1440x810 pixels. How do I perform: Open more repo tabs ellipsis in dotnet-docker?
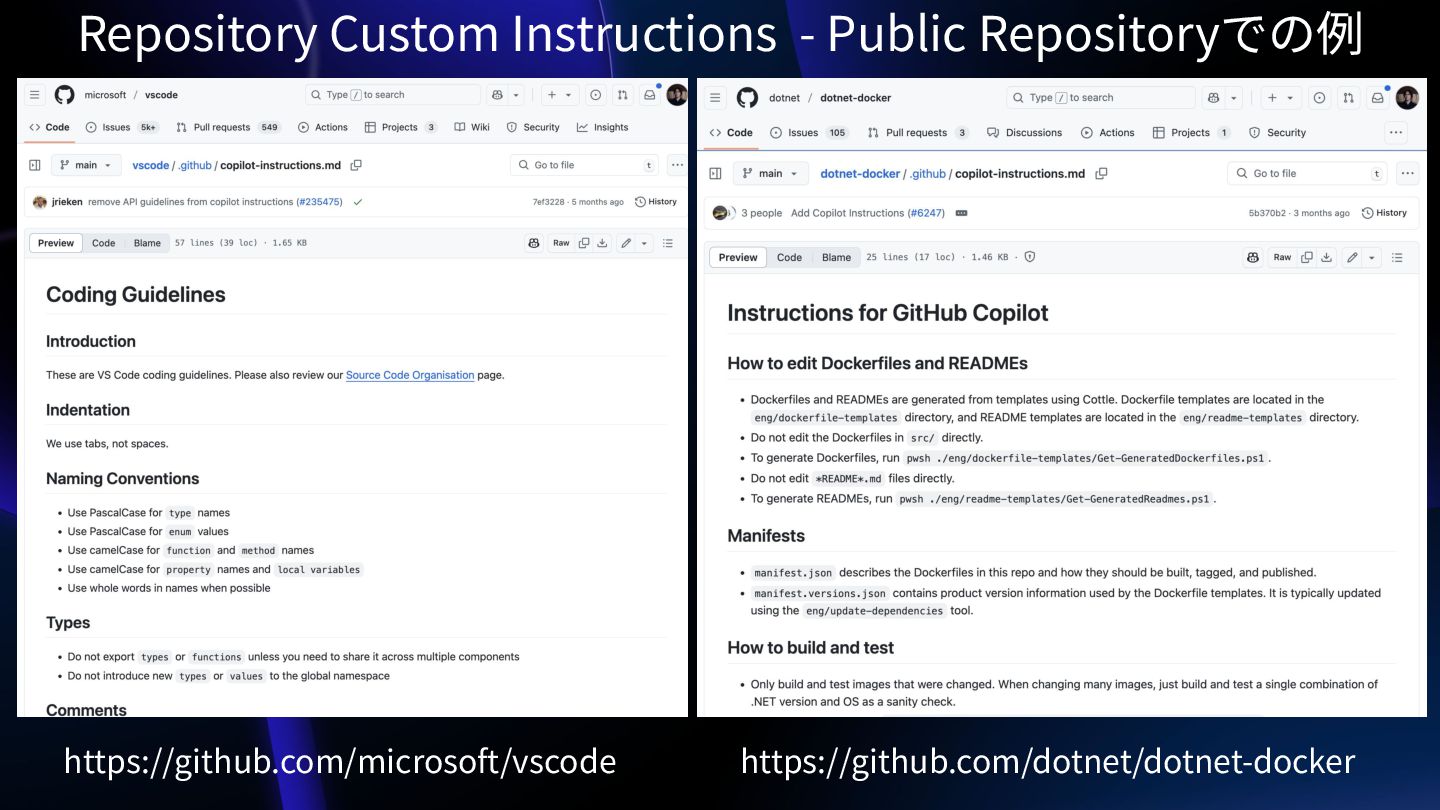[1396, 132]
